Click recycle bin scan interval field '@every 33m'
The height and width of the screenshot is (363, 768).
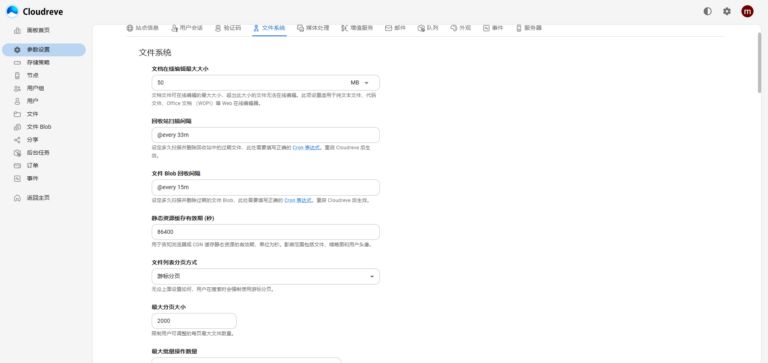tap(265, 135)
